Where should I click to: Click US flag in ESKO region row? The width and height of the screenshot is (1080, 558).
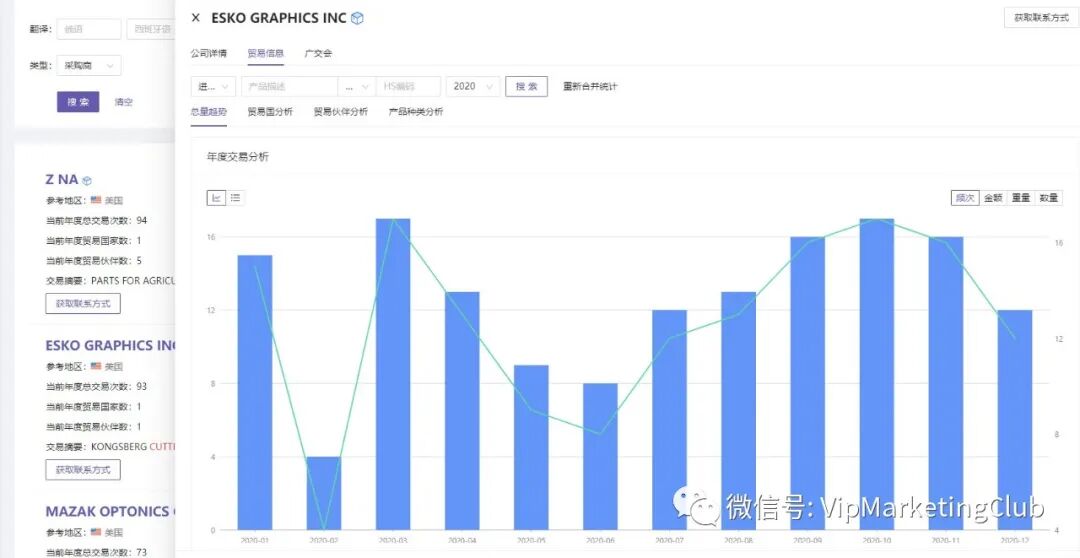coord(96,366)
